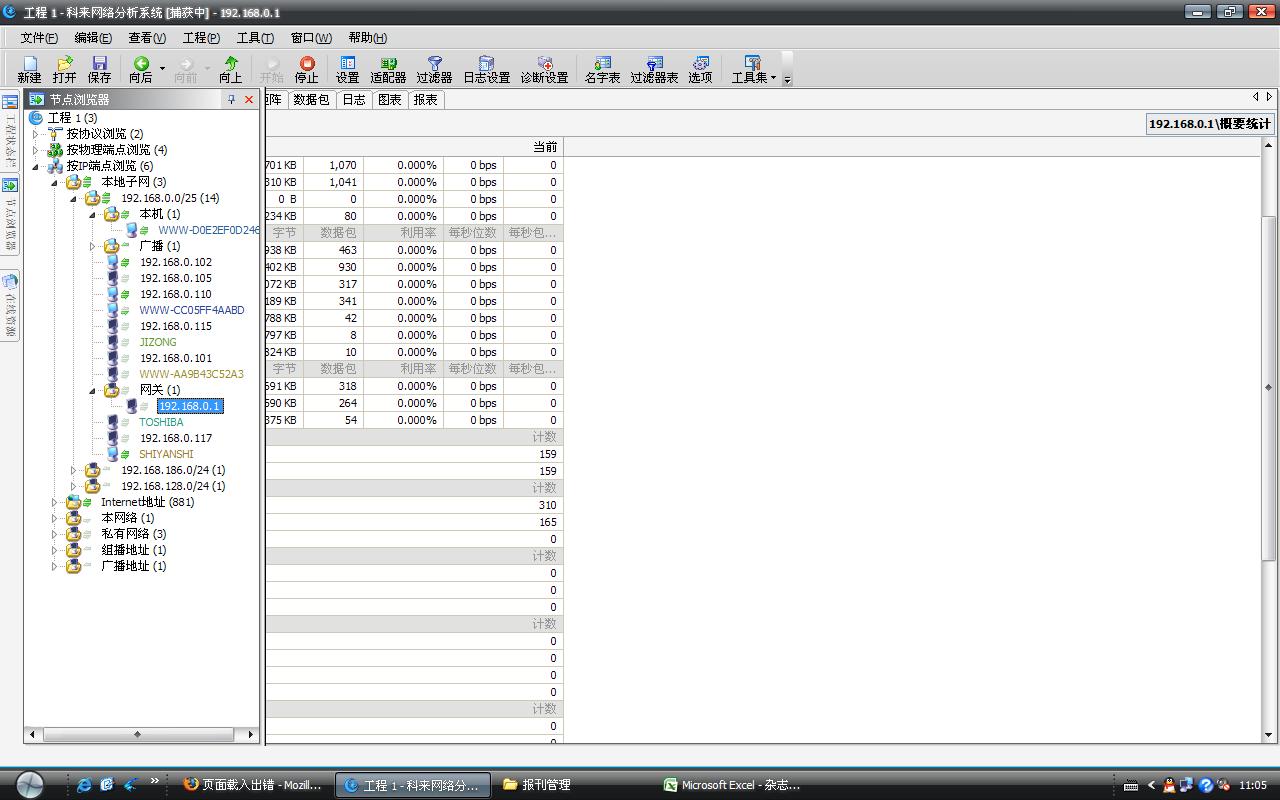Click the 诊断设置 (Diagnosis settings) icon
Image resolution: width=1280 pixels, height=800 pixels.
click(544, 69)
